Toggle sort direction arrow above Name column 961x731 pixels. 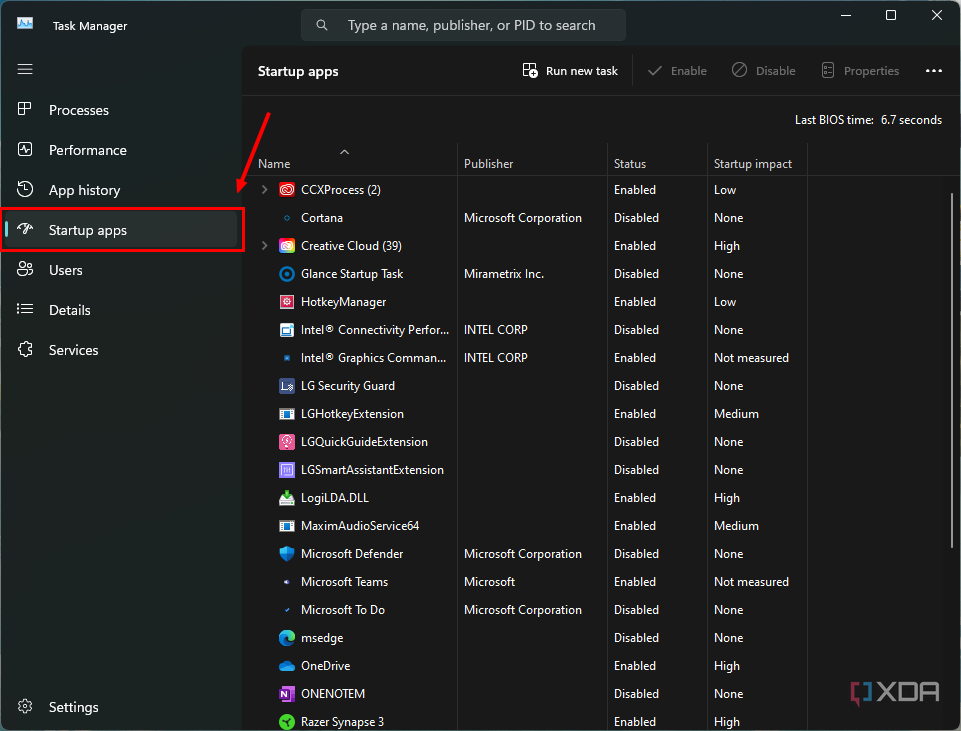[344, 152]
